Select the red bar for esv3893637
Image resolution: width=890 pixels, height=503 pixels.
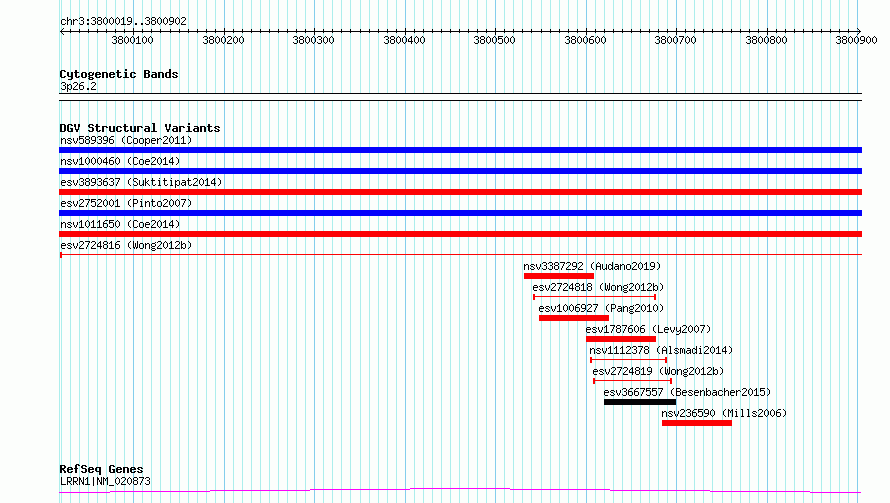(x=460, y=192)
